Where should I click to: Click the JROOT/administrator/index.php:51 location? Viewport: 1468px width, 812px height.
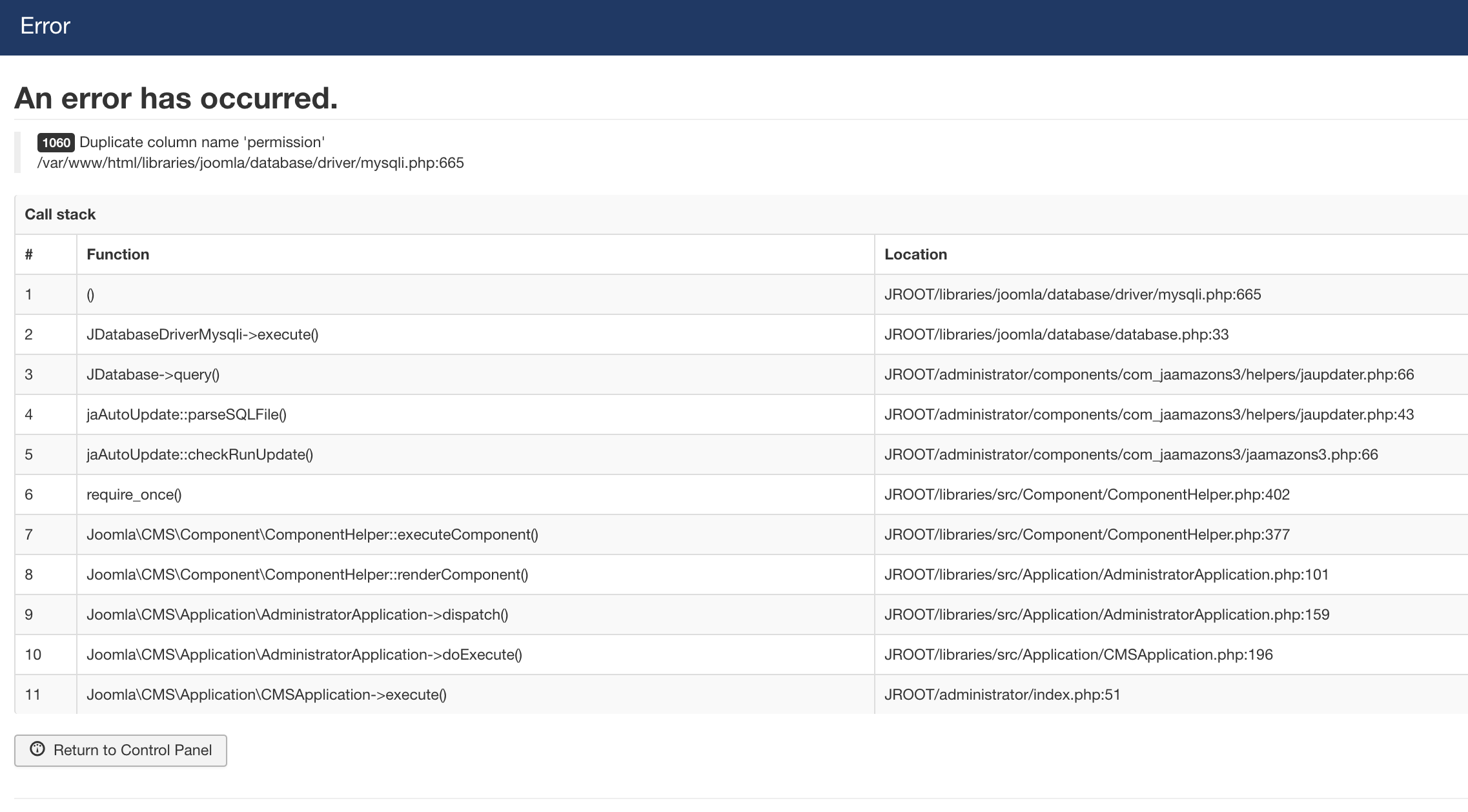1002,695
